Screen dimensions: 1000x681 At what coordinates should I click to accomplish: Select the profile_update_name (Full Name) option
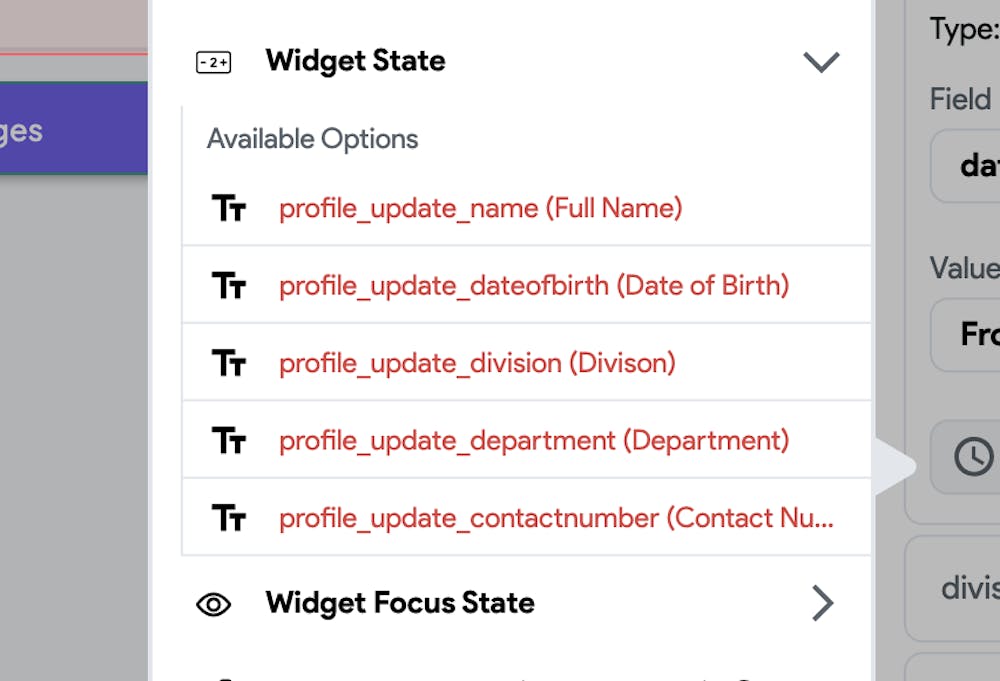tap(480, 208)
